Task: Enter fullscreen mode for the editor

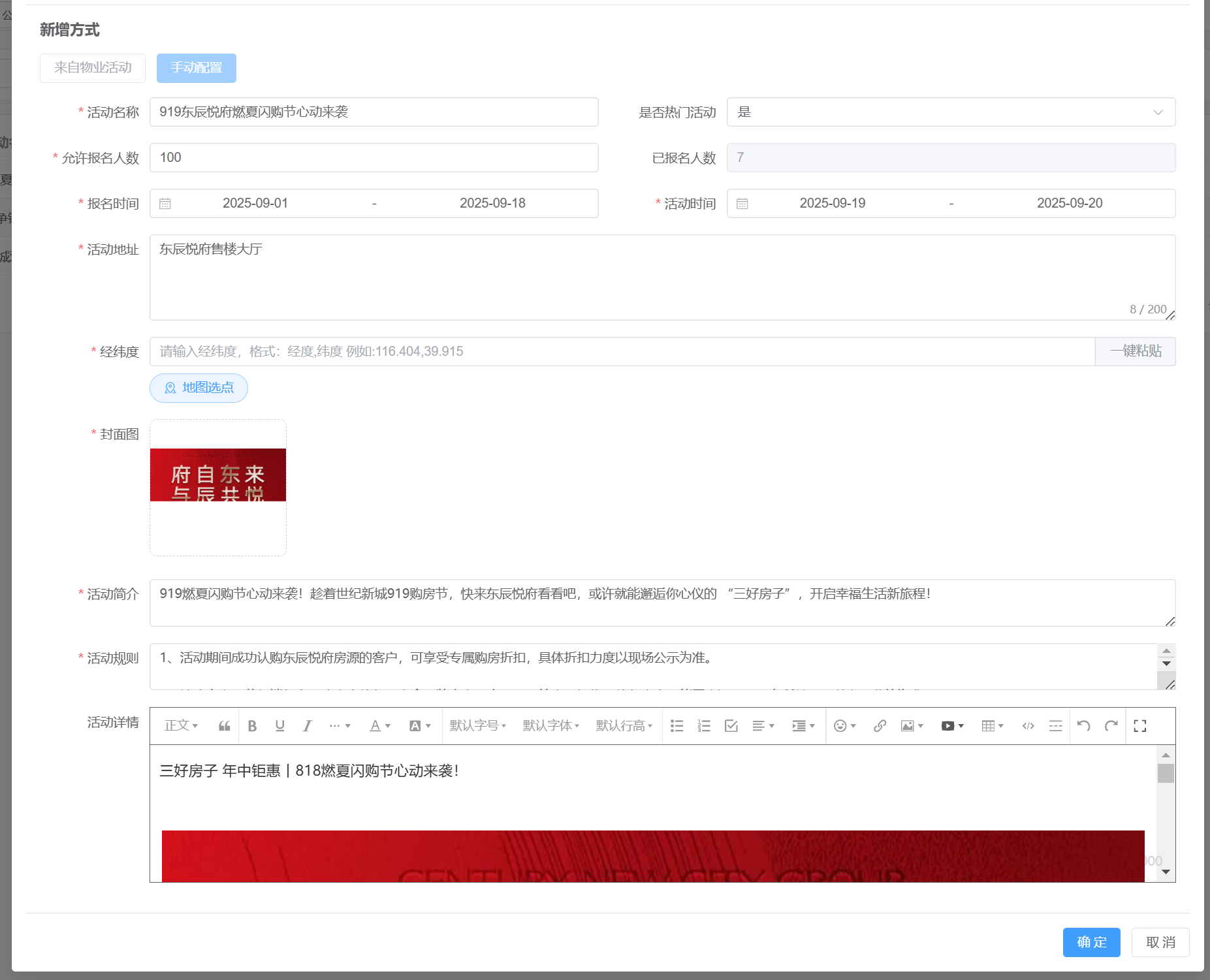Action: [1139, 726]
